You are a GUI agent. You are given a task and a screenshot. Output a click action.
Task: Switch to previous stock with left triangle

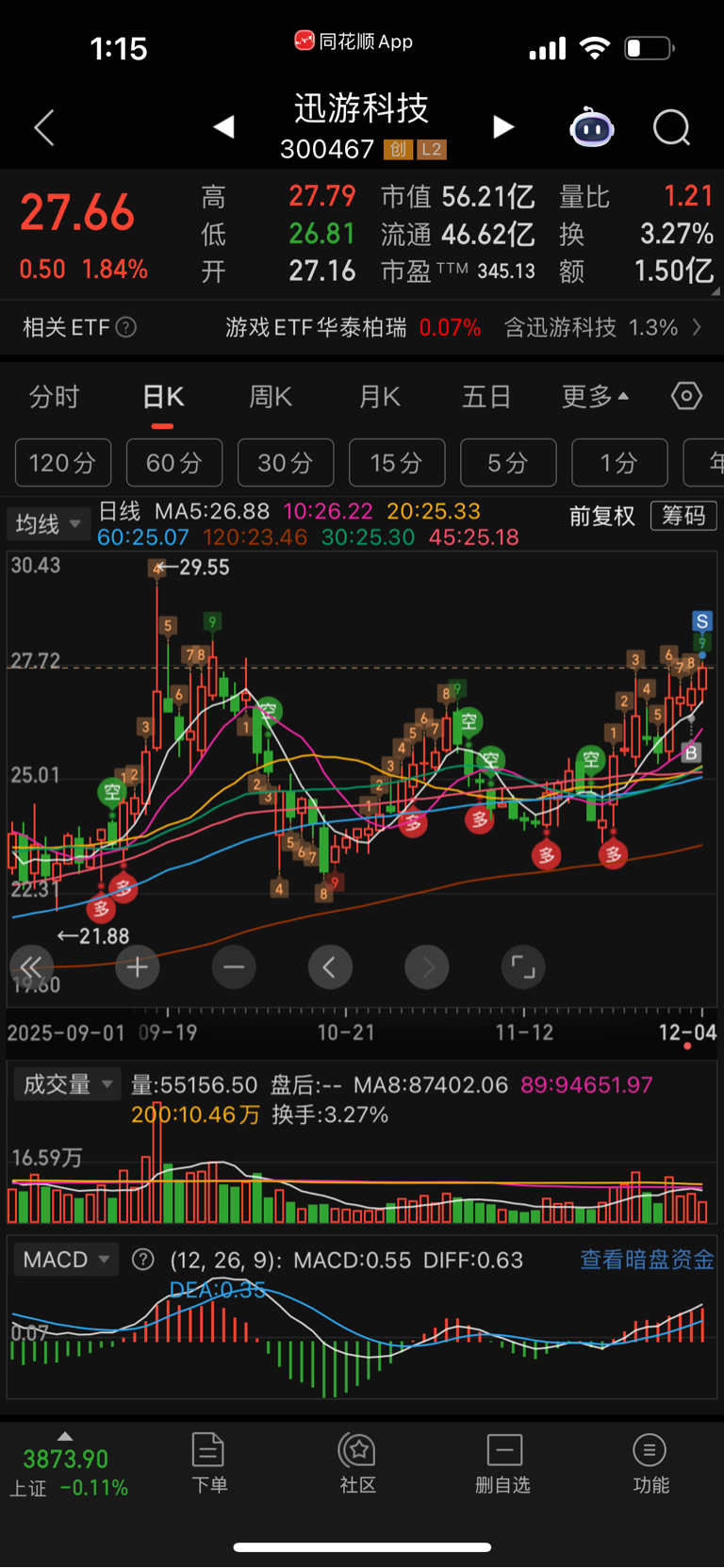point(223,126)
